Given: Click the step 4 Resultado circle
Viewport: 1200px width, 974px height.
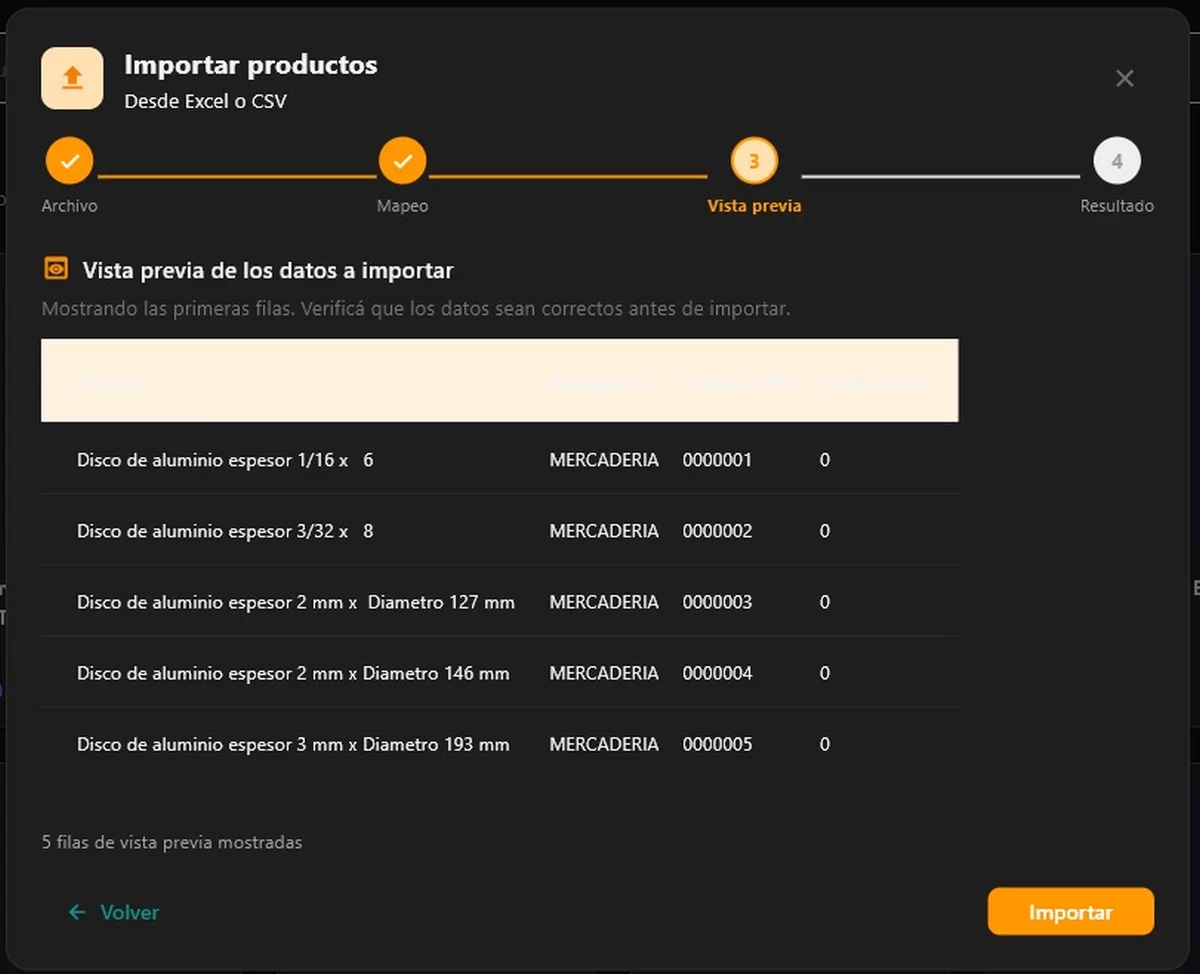Looking at the screenshot, I should click(1117, 161).
